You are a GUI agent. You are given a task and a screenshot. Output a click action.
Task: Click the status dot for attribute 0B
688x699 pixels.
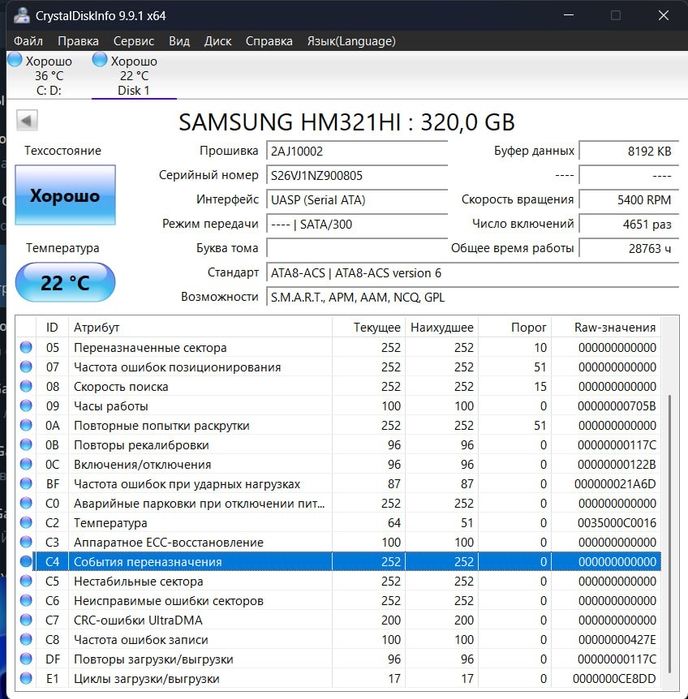[26, 444]
